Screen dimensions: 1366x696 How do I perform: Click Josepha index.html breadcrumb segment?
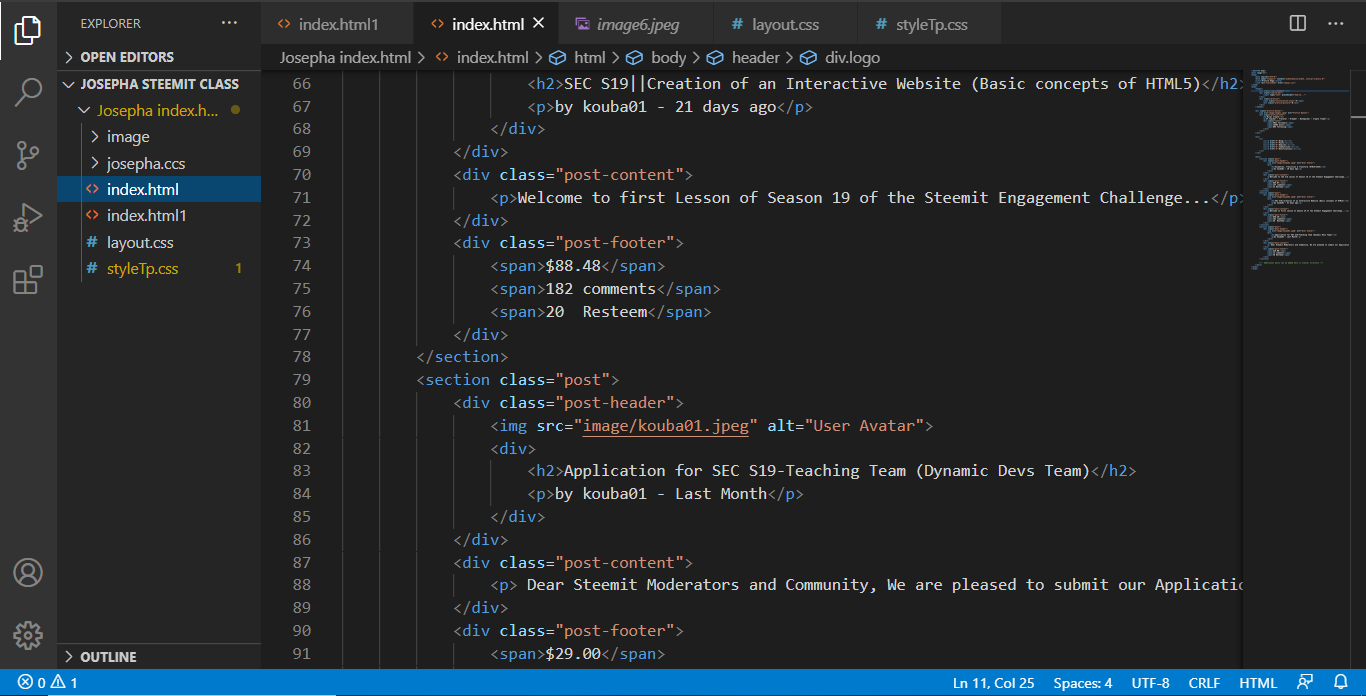point(345,58)
